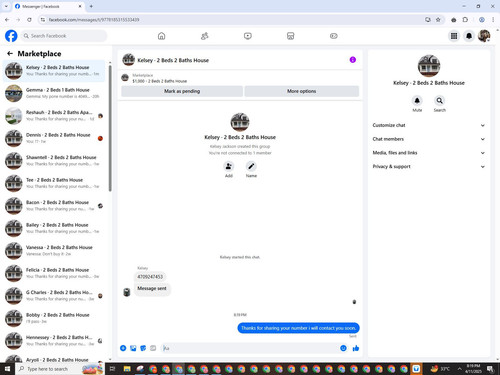Click the chat list scrollbar

(110, 128)
